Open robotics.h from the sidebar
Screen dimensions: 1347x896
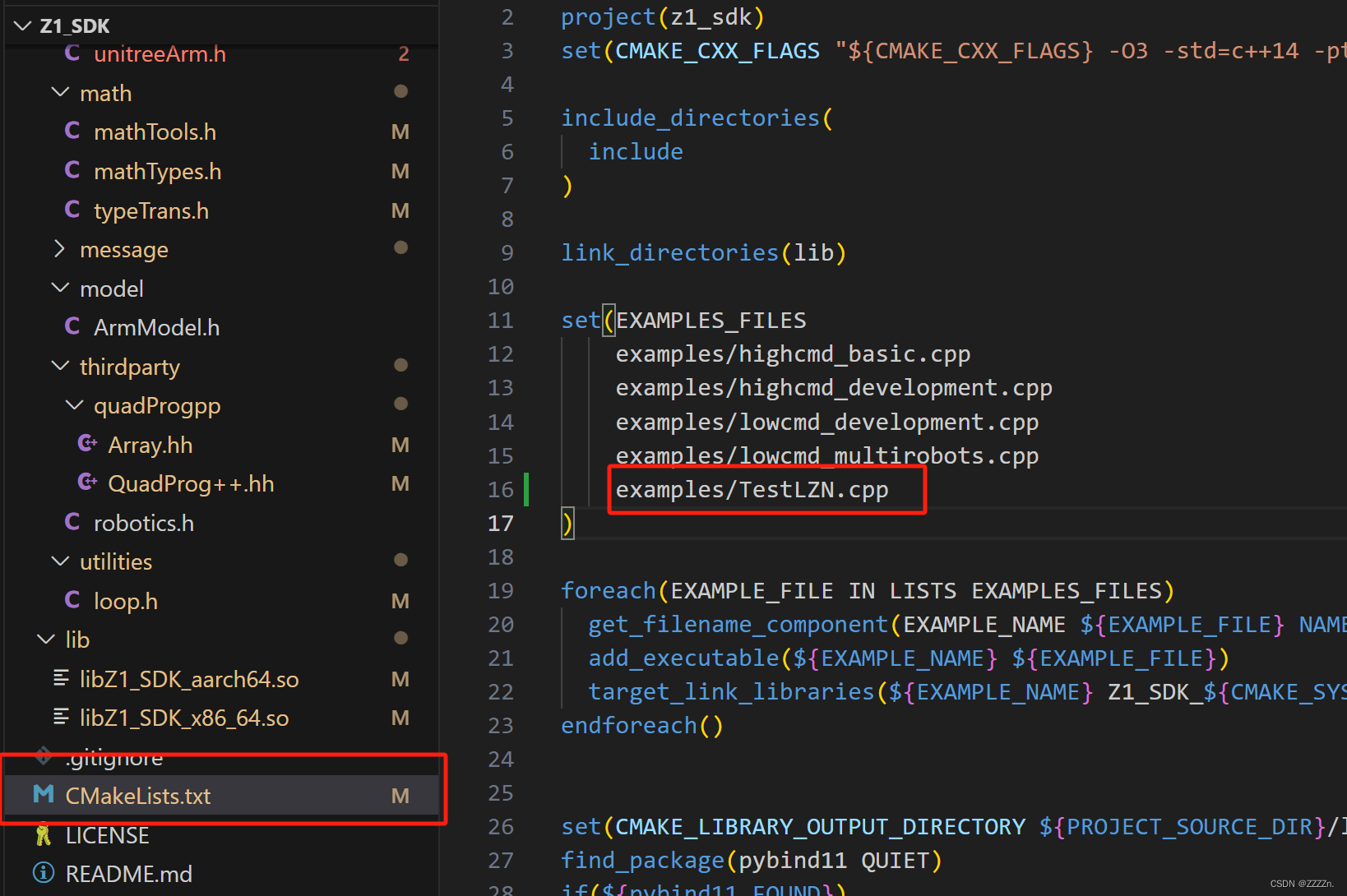point(145,522)
